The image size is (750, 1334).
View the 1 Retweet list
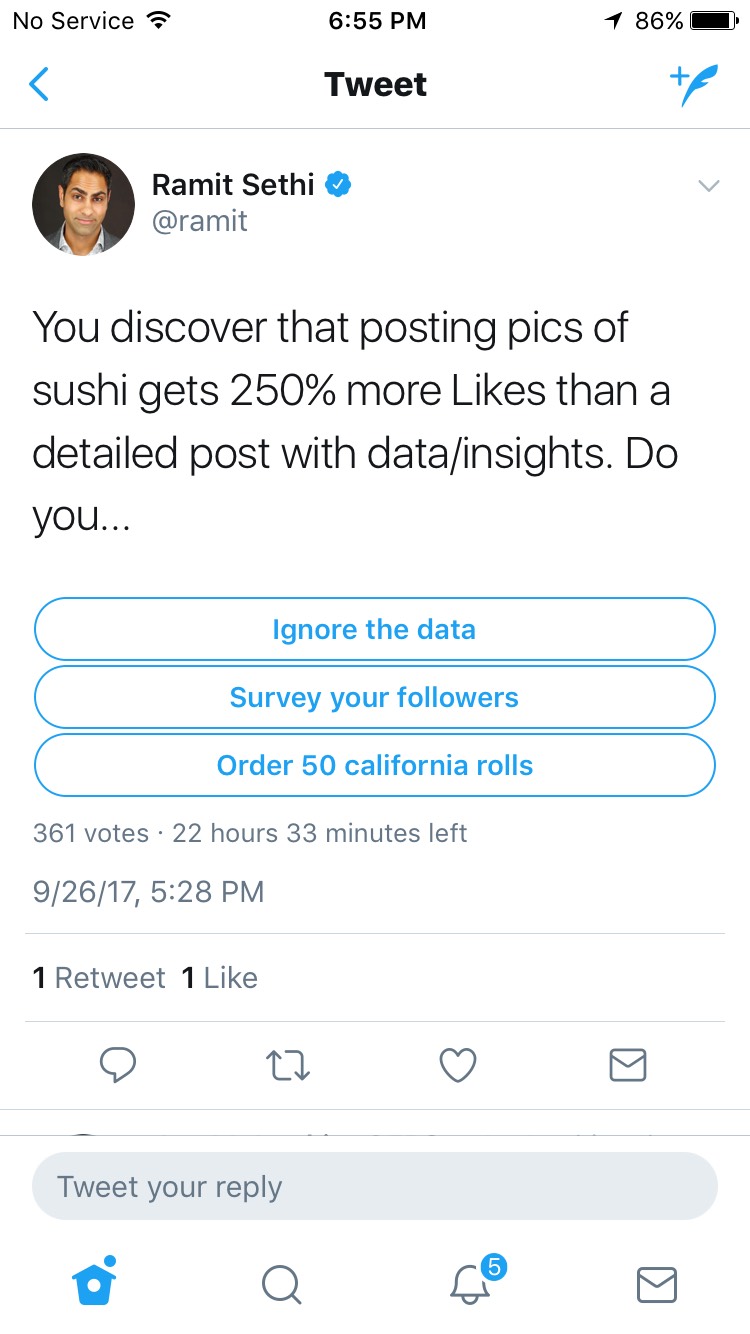pyautogui.click(x=99, y=978)
